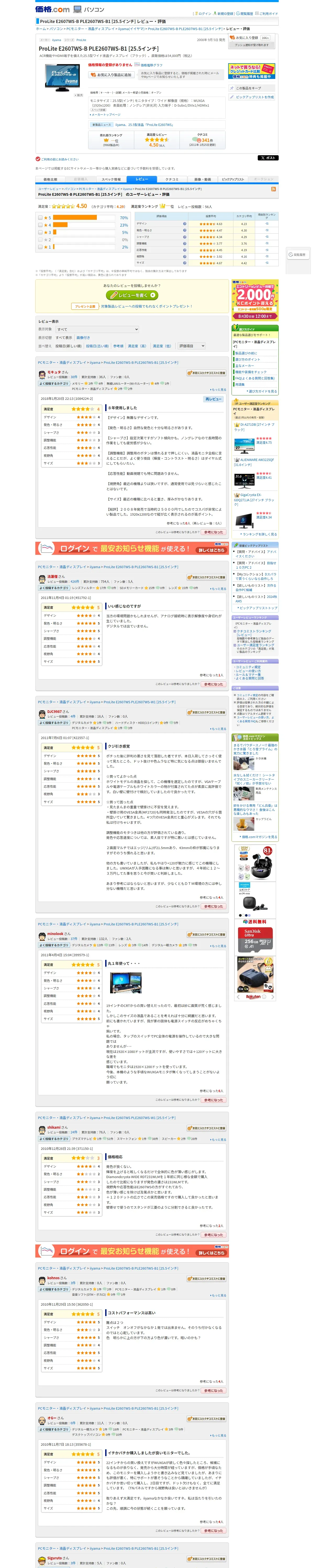Expand もっと見る for shikami's review

click(218, 1139)
